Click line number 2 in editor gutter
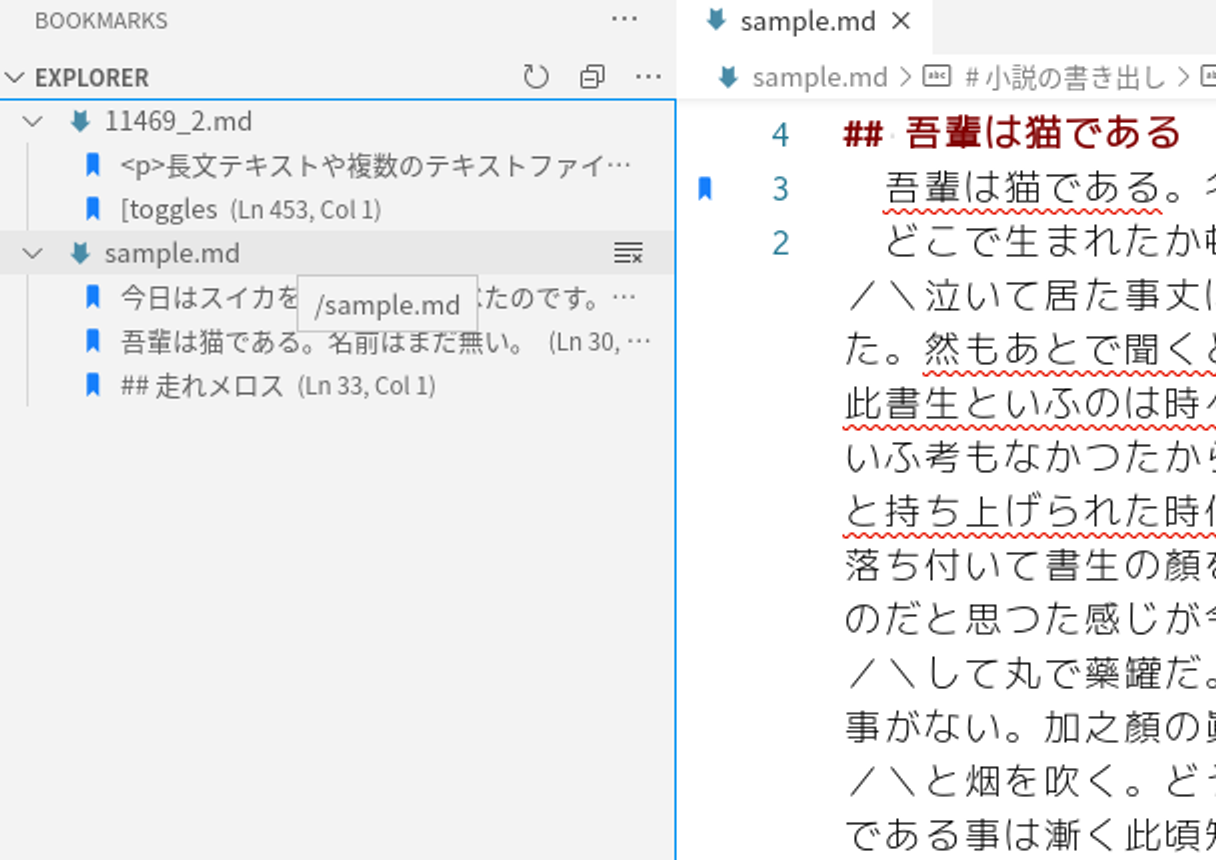Image resolution: width=1216 pixels, height=860 pixels. [780, 242]
